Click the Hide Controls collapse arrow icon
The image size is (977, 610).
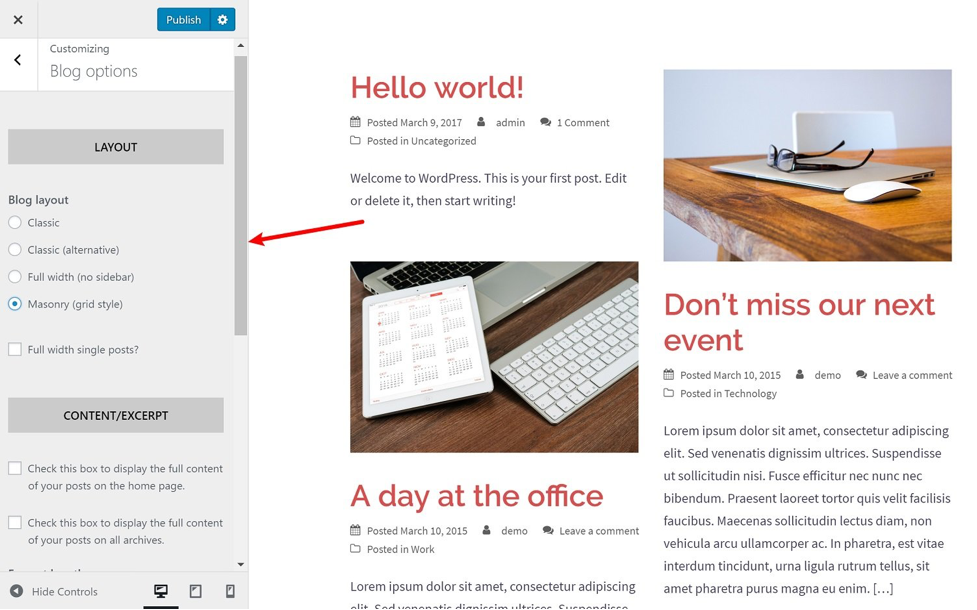(17, 591)
